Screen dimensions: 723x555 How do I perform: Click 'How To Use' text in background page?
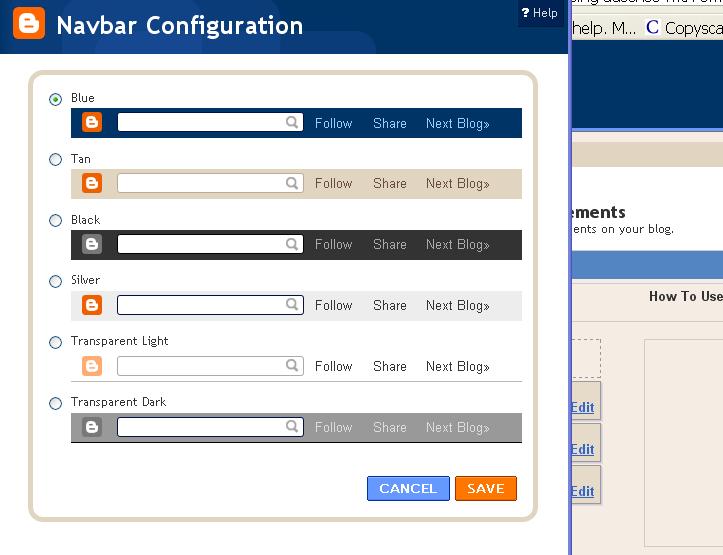coord(686,296)
